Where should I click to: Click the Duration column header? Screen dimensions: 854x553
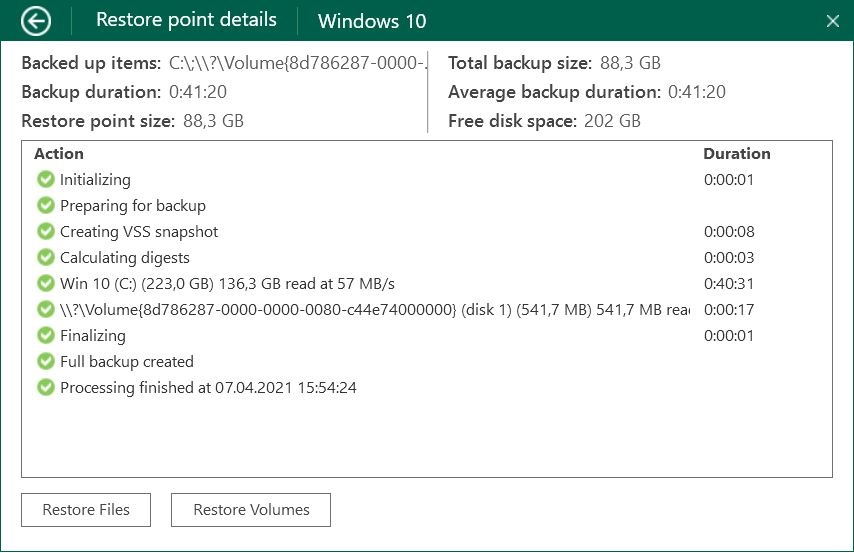[x=737, y=154]
